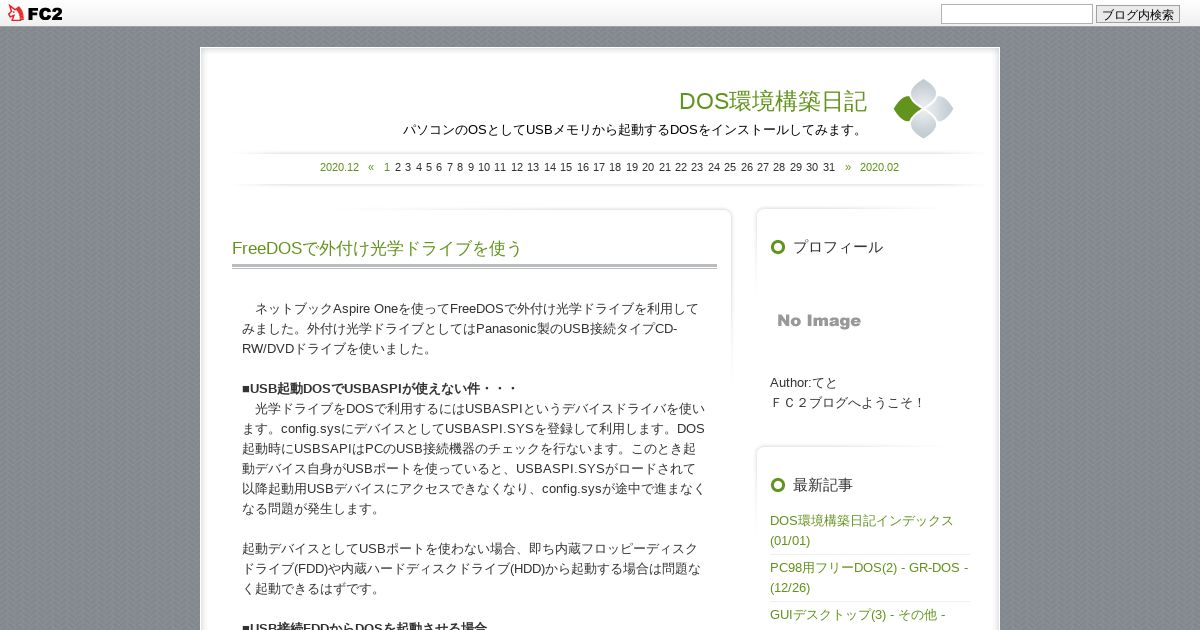The width and height of the screenshot is (1200, 630).
Task: Click calendar day 15 text
Action: point(566,167)
